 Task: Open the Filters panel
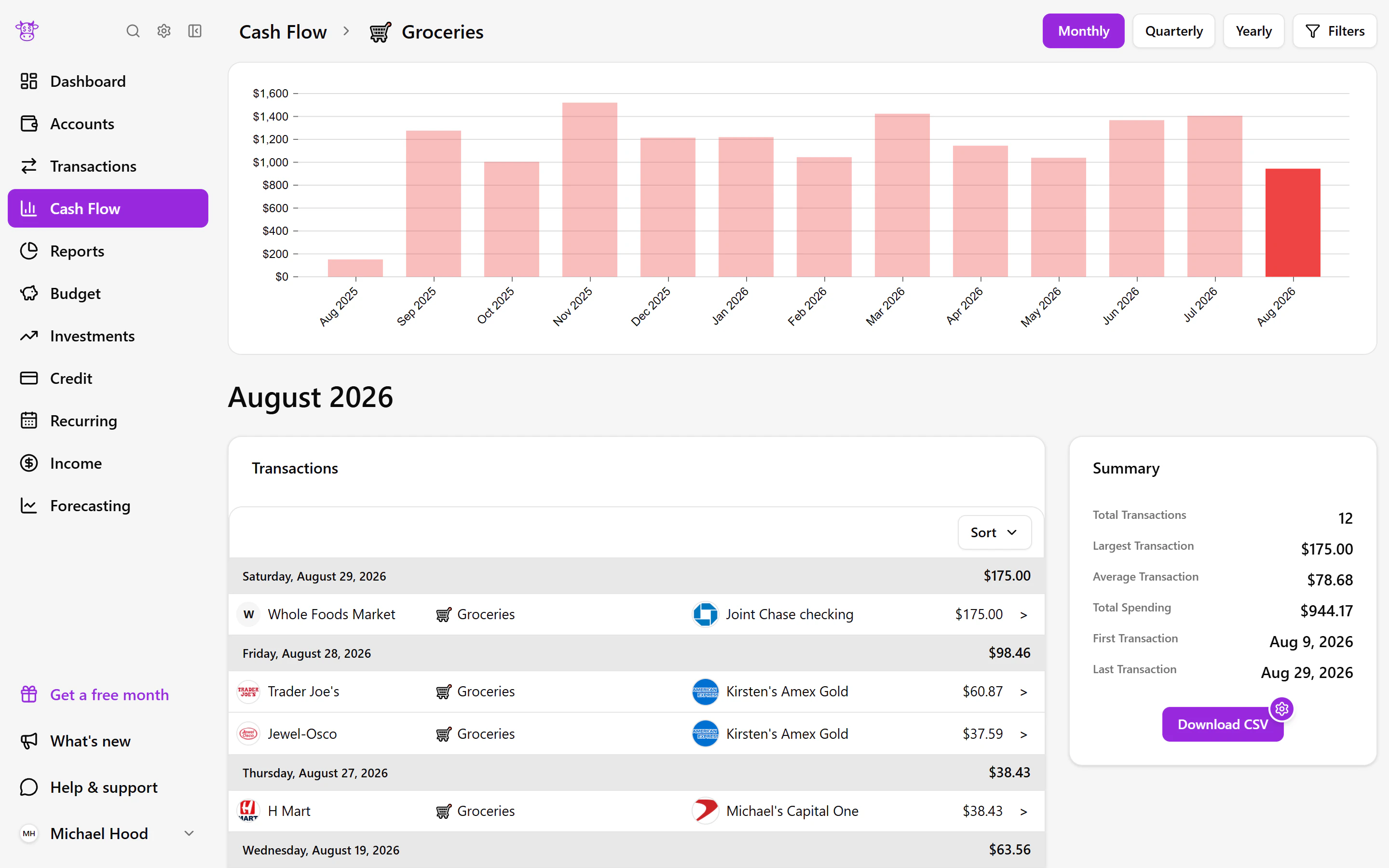[x=1335, y=31]
